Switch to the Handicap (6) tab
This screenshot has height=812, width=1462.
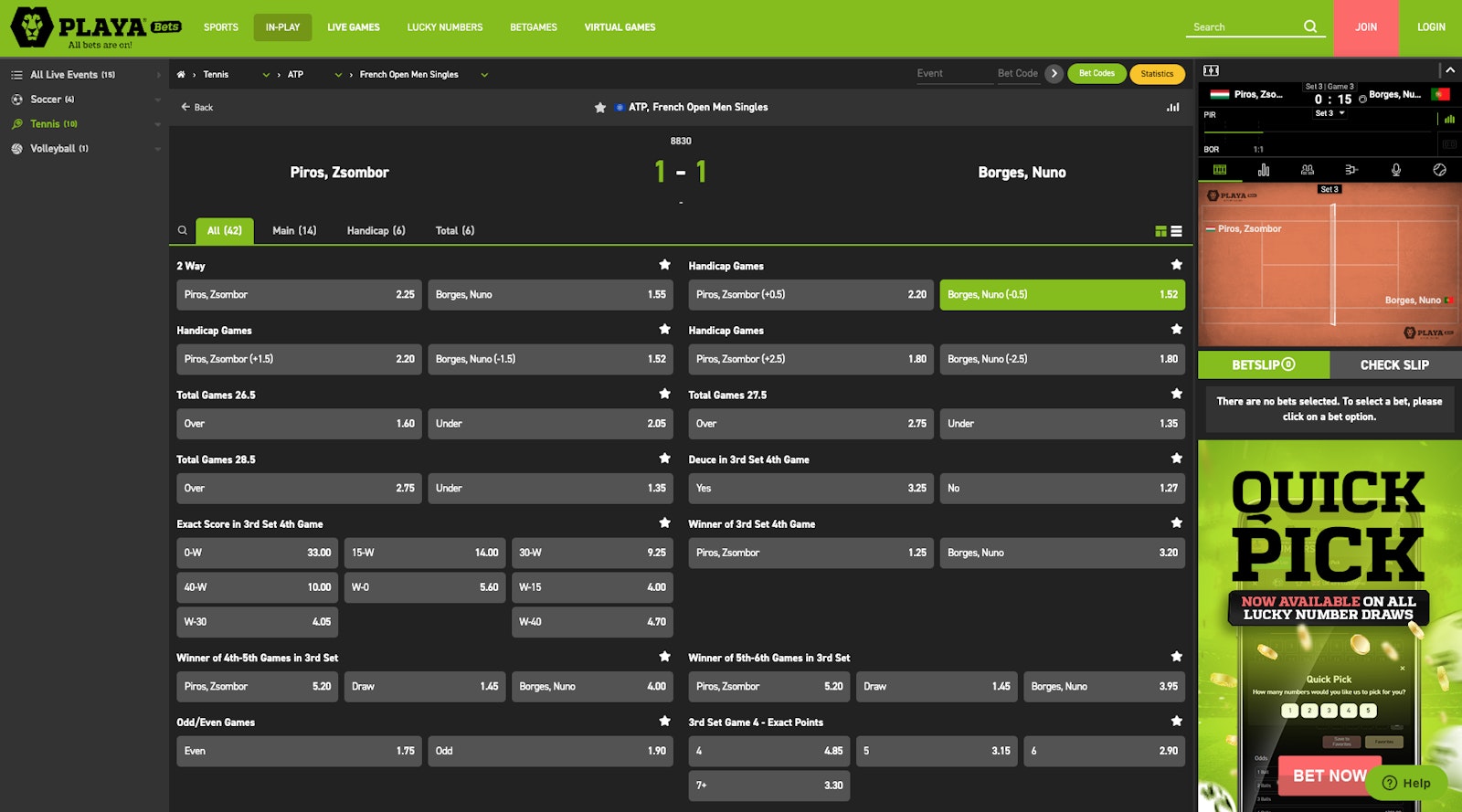(376, 230)
